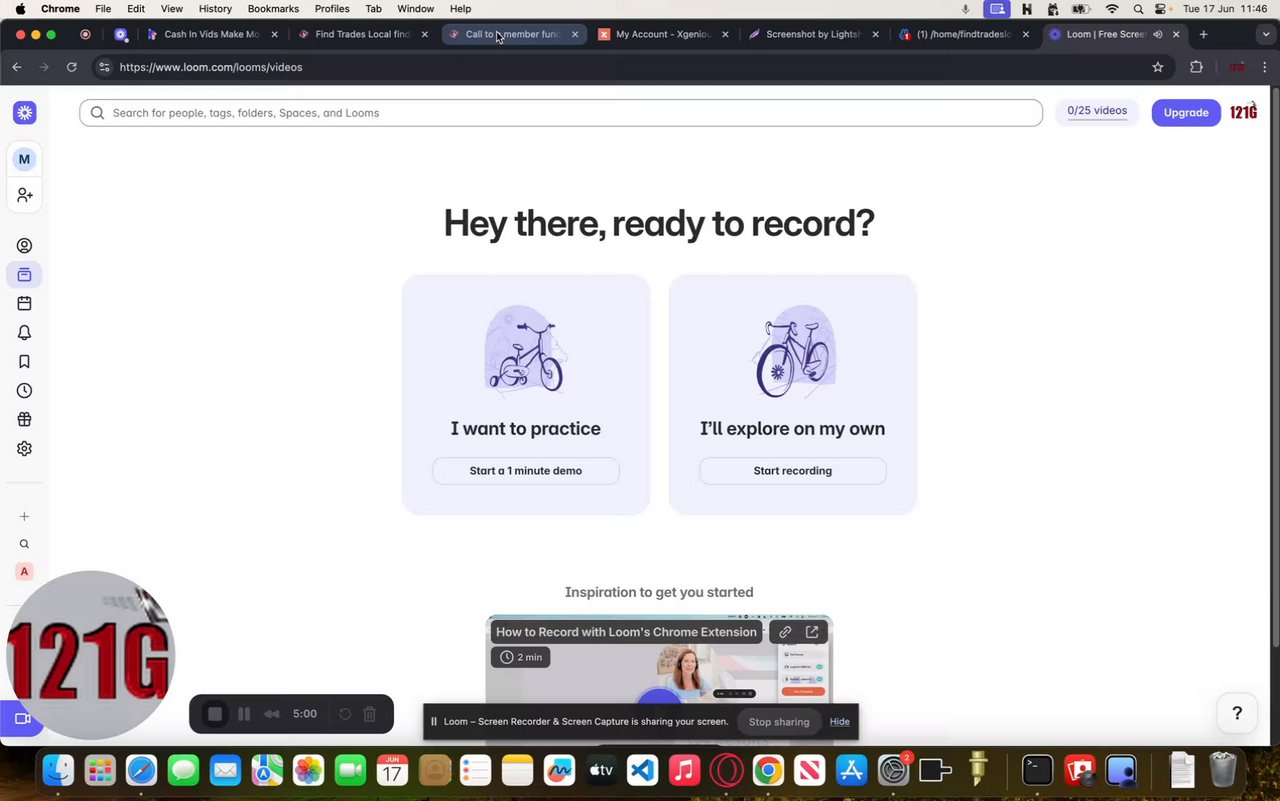Click the Loom search field
The image size is (1280, 801).
tap(561, 113)
